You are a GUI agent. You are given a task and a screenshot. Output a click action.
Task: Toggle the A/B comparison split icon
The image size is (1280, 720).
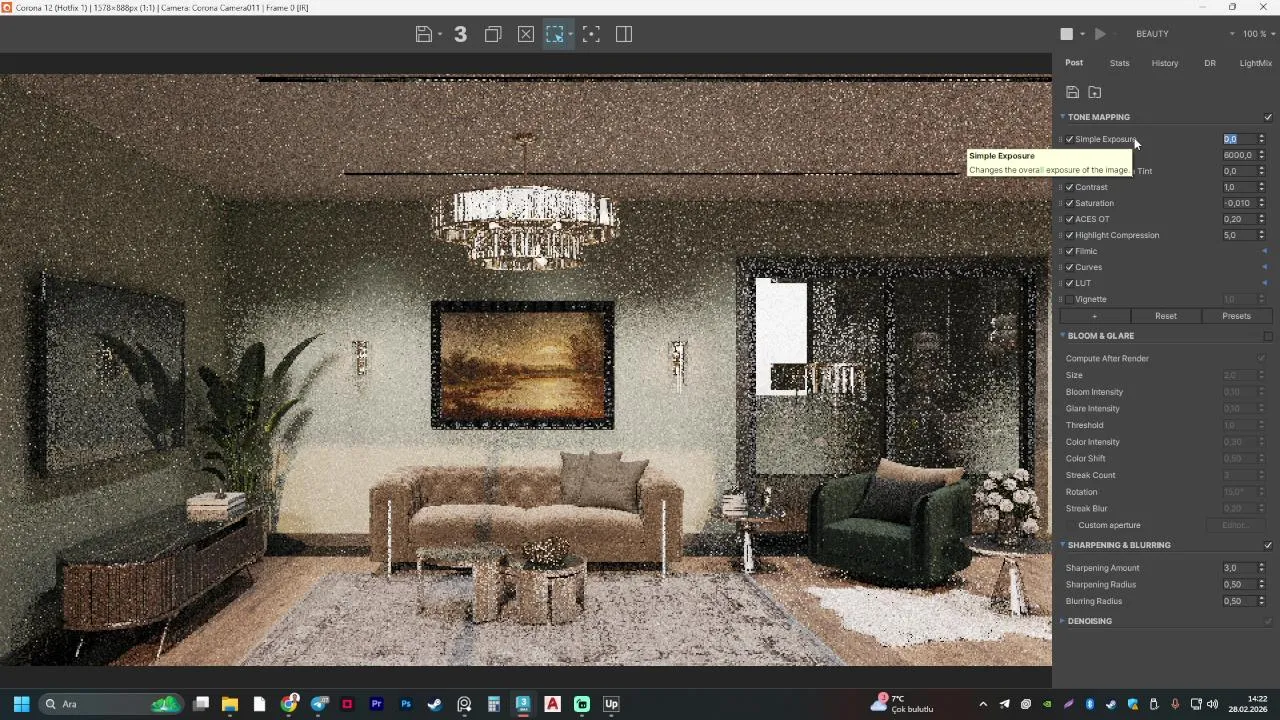tap(624, 34)
